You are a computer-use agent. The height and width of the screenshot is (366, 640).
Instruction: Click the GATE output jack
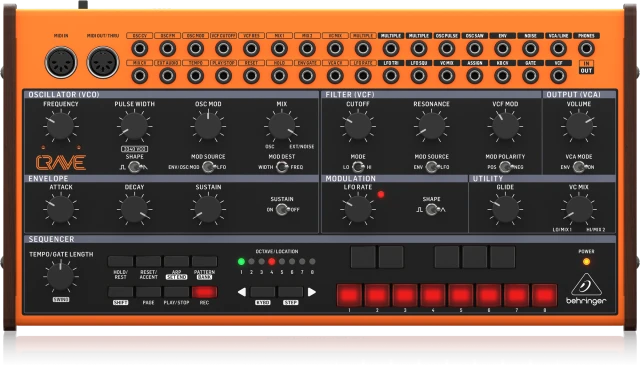coord(530,76)
